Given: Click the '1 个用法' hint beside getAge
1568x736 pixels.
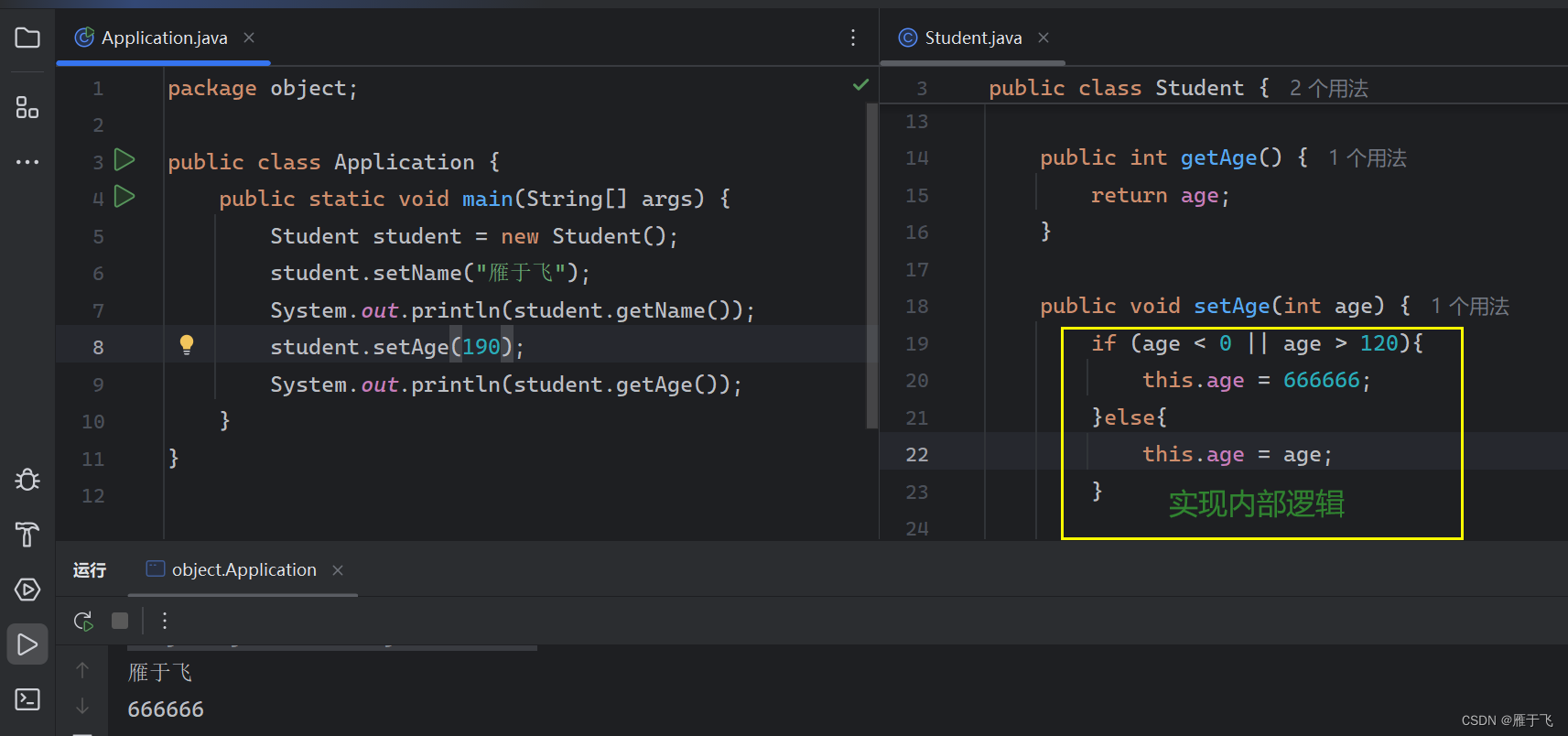Looking at the screenshot, I should [1368, 158].
